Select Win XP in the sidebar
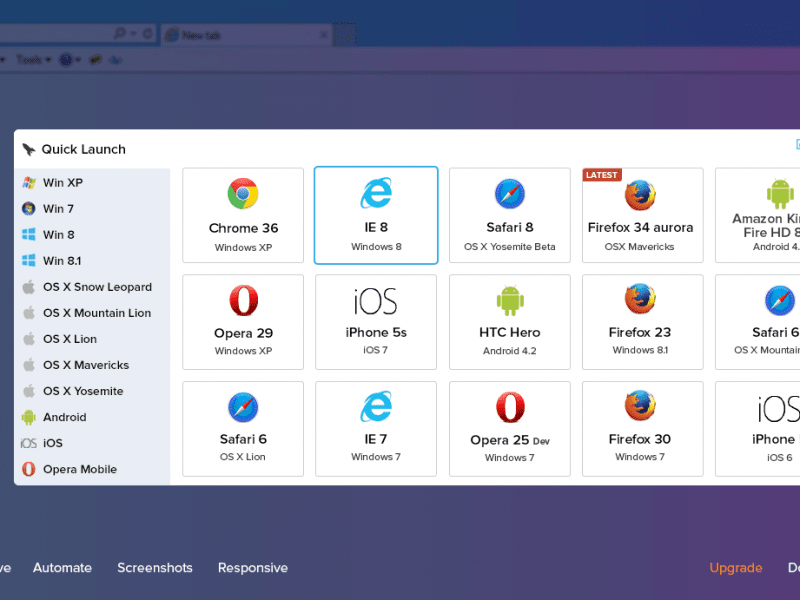Screen dimensions: 800x600 pos(92,183)
